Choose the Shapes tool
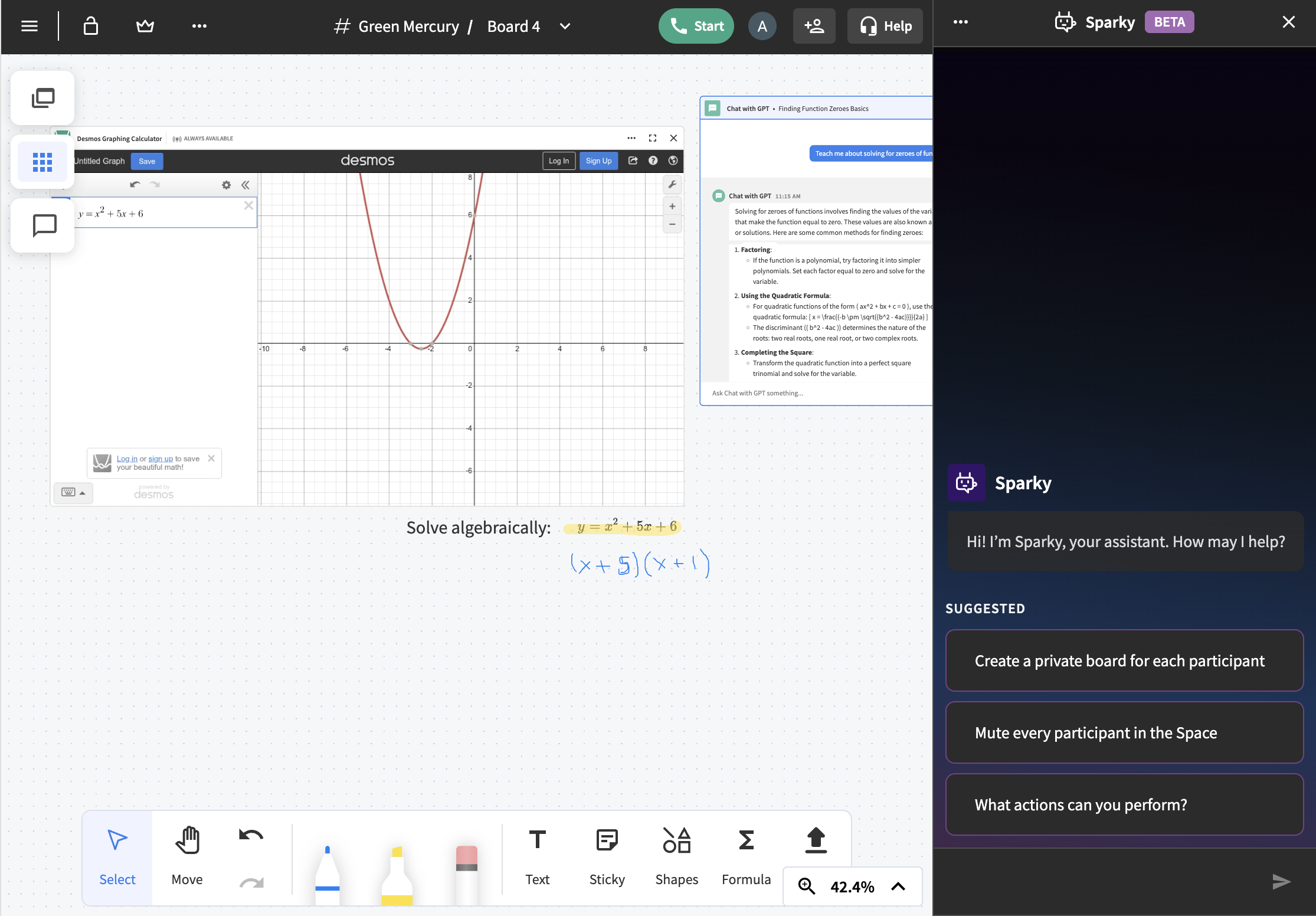The height and width of the screenshot is (916, 1316). point(676,856)
